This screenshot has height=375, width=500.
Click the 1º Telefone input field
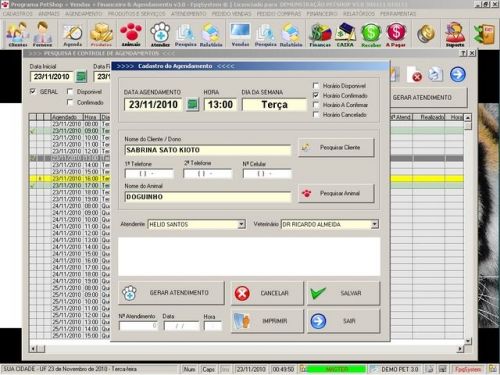(x=149, y=174)
